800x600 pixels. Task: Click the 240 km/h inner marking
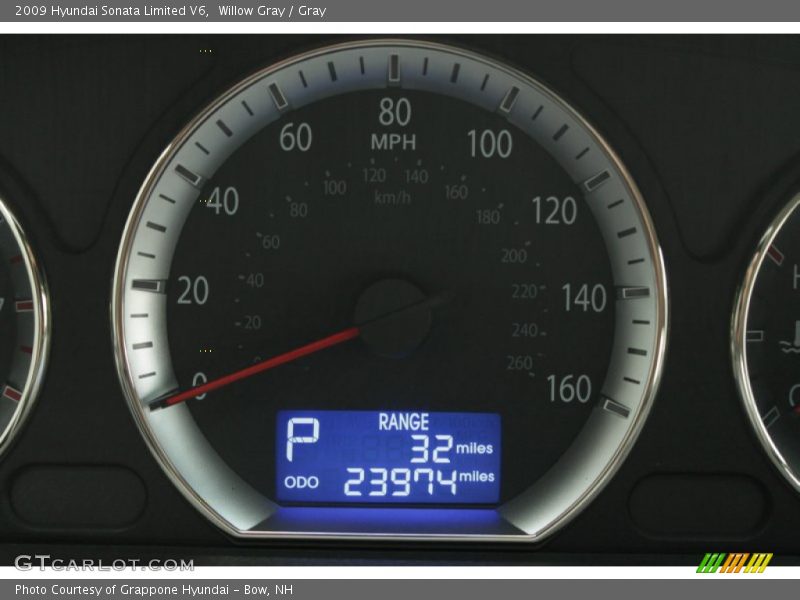point(525,330)
